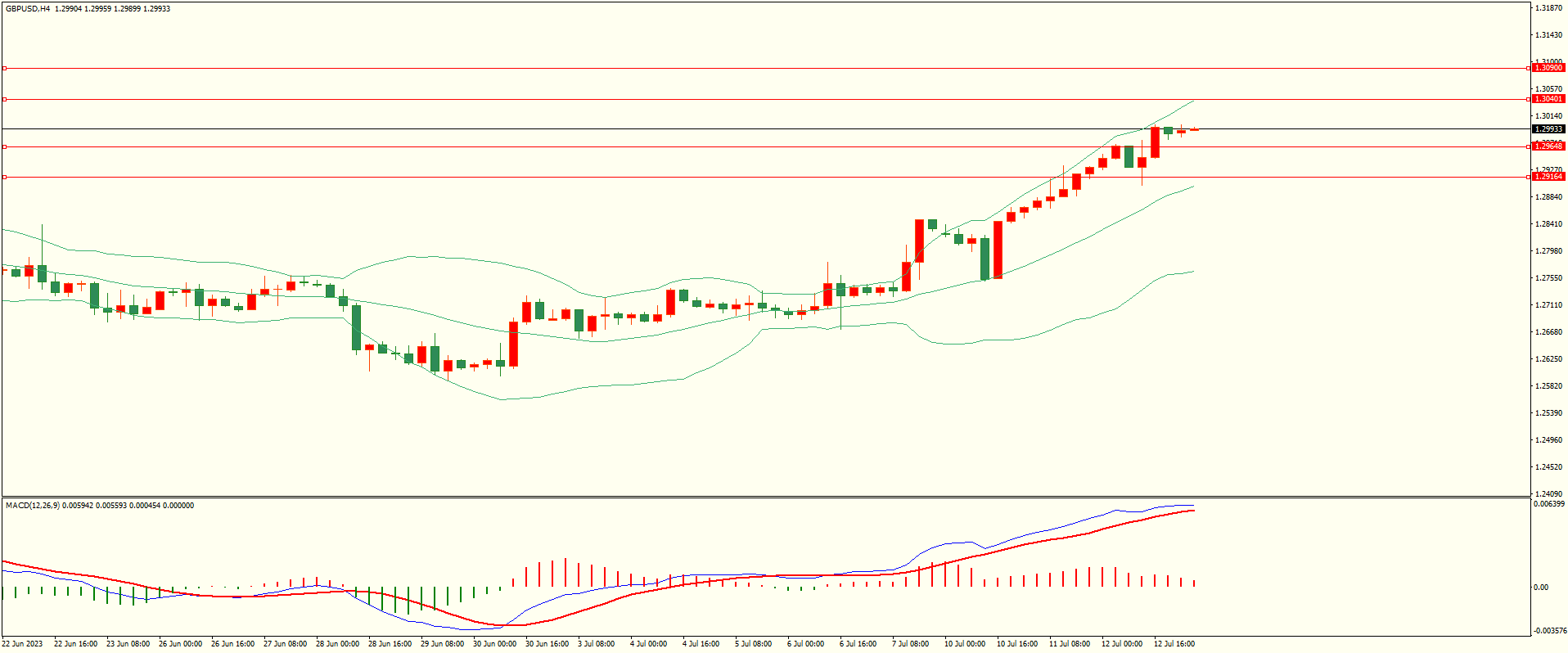Image resolution: width=1568 pixels, height=653 pixels.
Task: Grab the left handle of the 1.30900 line
Action: 4,68
